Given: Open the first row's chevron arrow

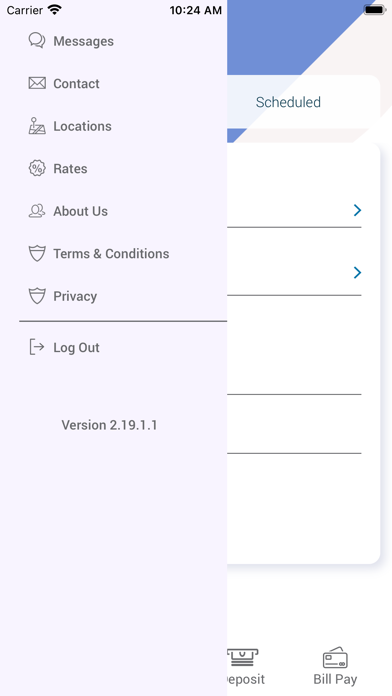Looking at the screenshot, I should click(x=357, y=210).
